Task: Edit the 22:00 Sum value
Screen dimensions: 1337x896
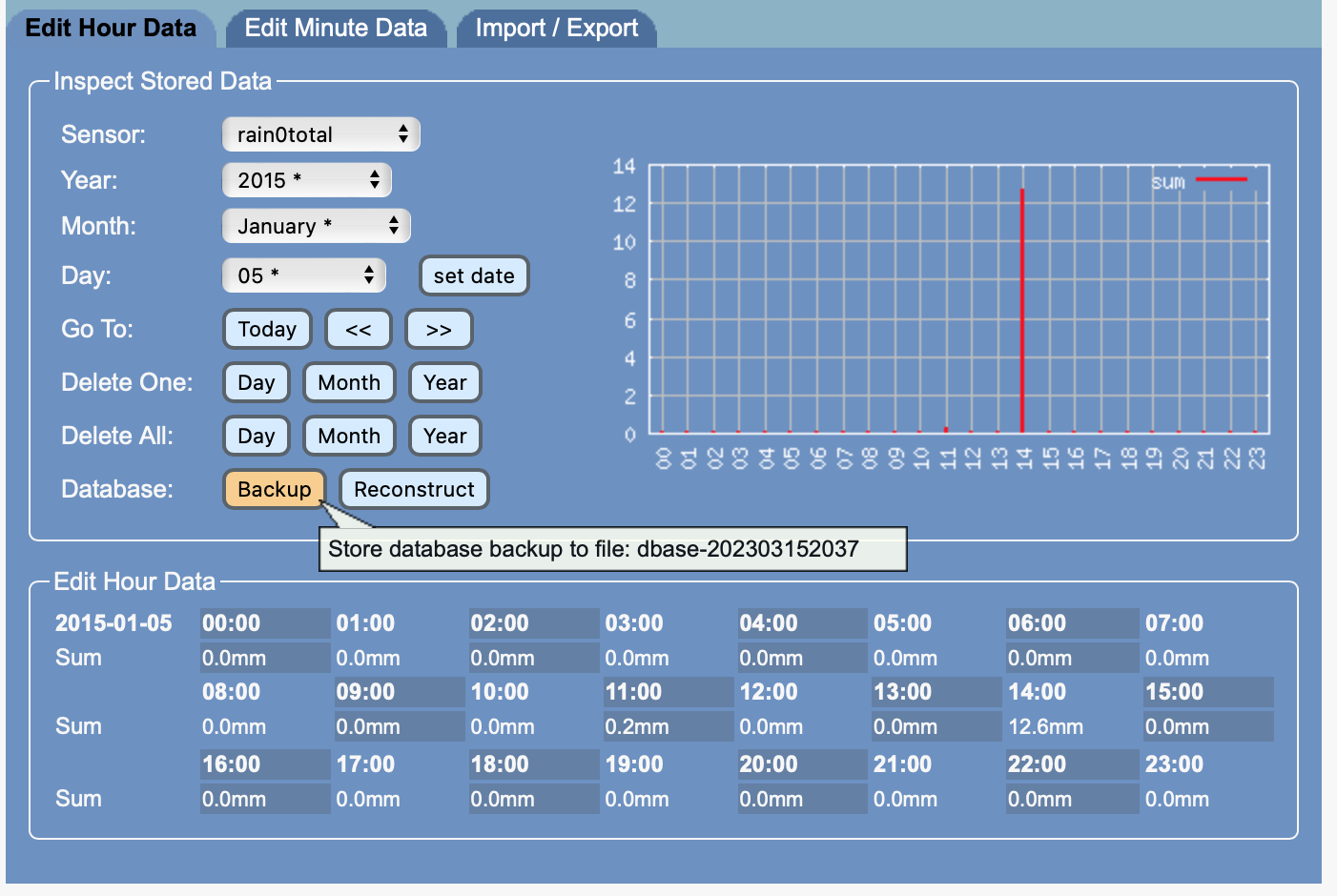Action: (1073, 799)
